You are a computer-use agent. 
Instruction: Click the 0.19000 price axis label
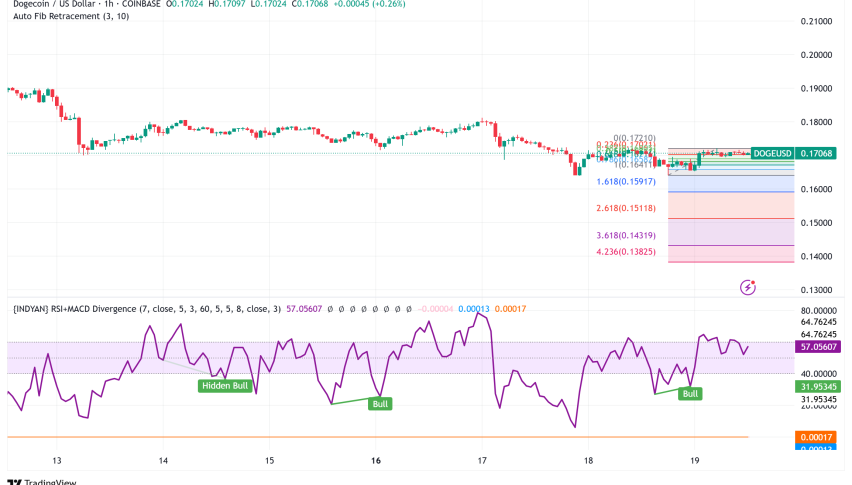[816, 89]
